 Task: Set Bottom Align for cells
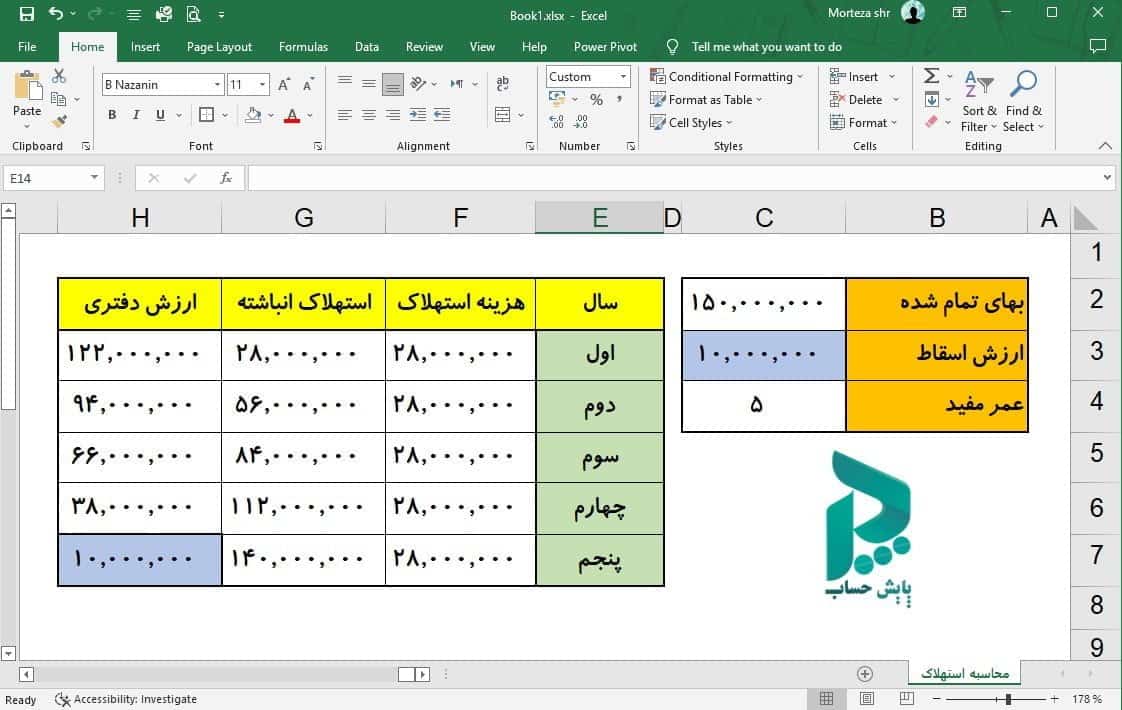pyautogui.click(x=393, y=84)
